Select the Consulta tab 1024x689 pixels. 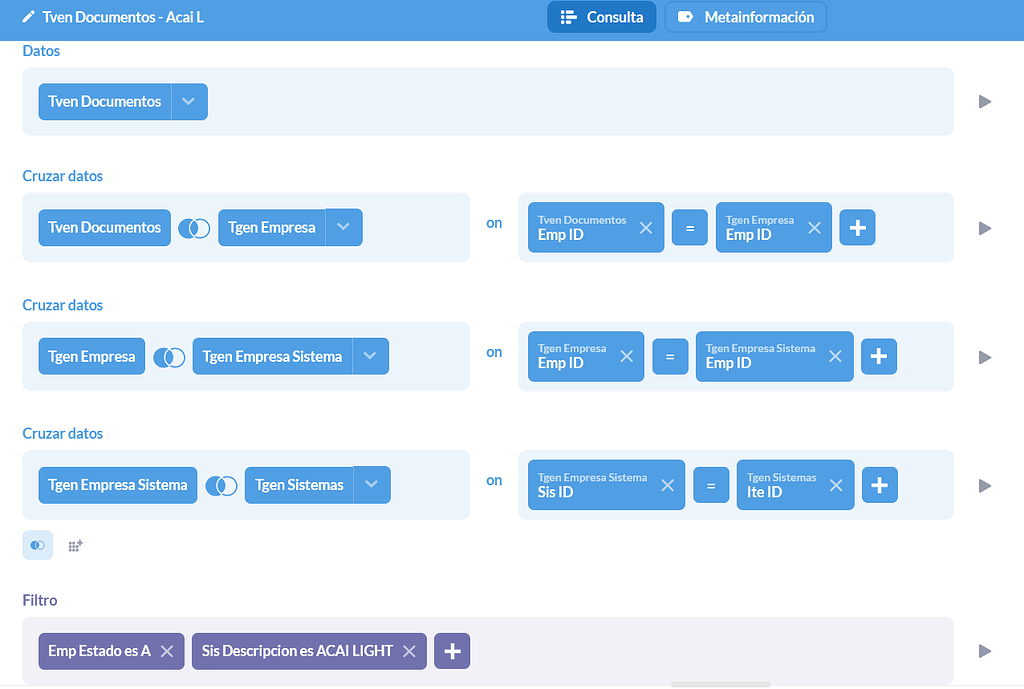point(601,16)
